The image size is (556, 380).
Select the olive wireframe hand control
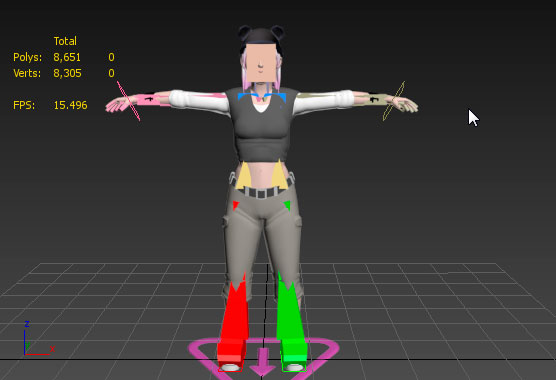tap(394, 101)
